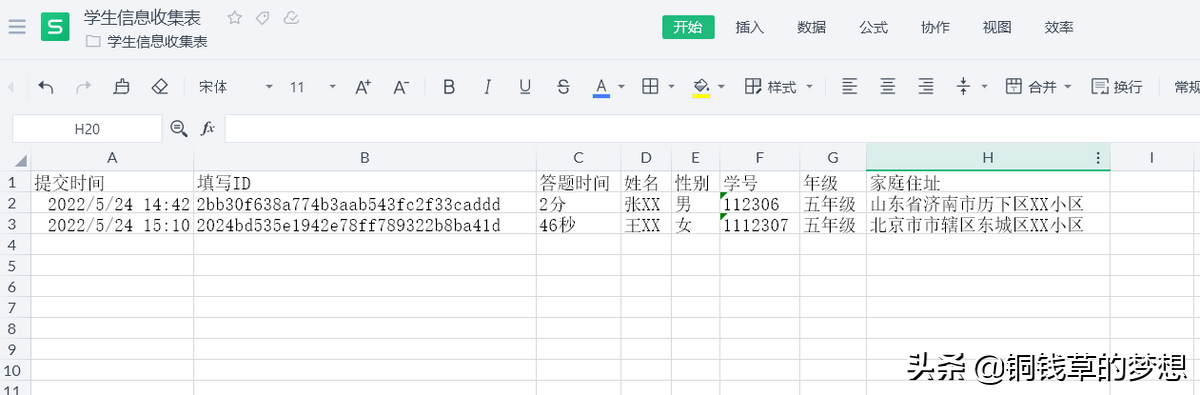The width and height of the screenshot is (1200, 395).
Task: Switch to the 视图 tab
Action: click(997, 27)
